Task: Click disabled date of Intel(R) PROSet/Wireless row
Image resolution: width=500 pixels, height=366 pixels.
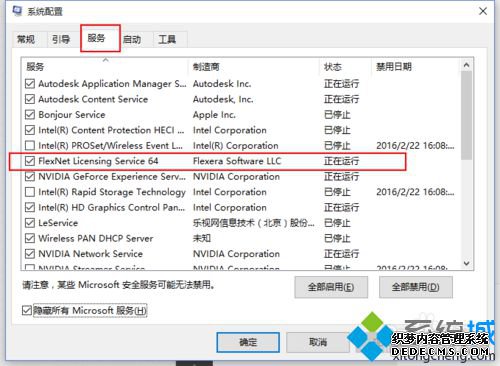Action: 415,145
